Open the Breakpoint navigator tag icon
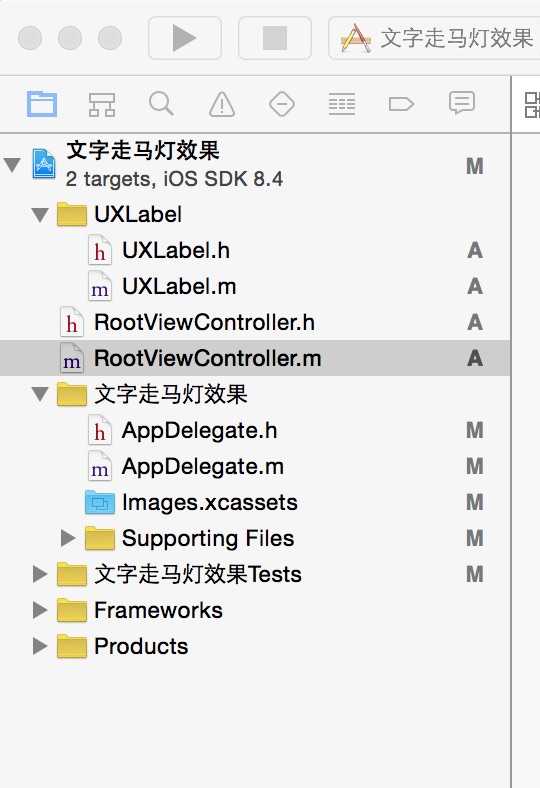Viewport: 540px width, 788px height. [x=401, y=104]
